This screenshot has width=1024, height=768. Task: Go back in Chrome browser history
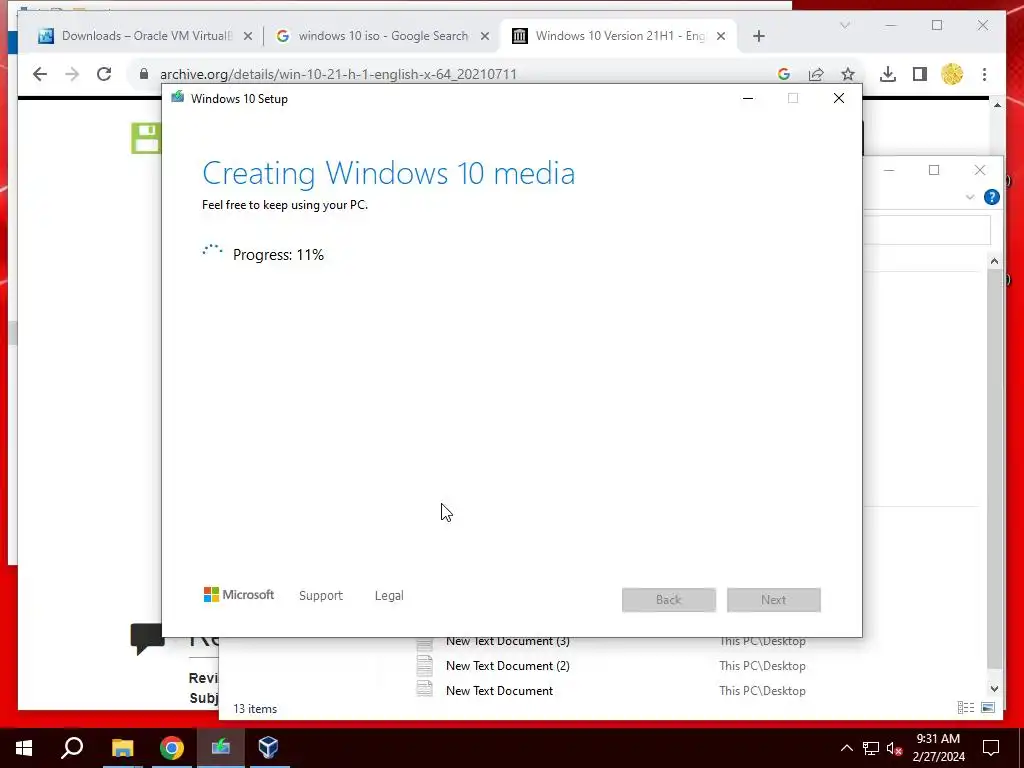click(x=40, y=74)
